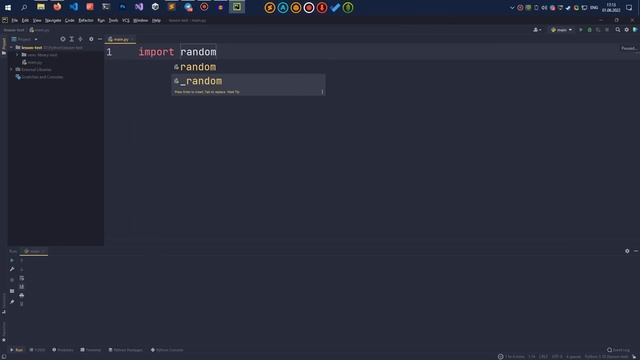Click the trash Clear All icon
This screenshot has width=640, height=360.
[22, 304]
